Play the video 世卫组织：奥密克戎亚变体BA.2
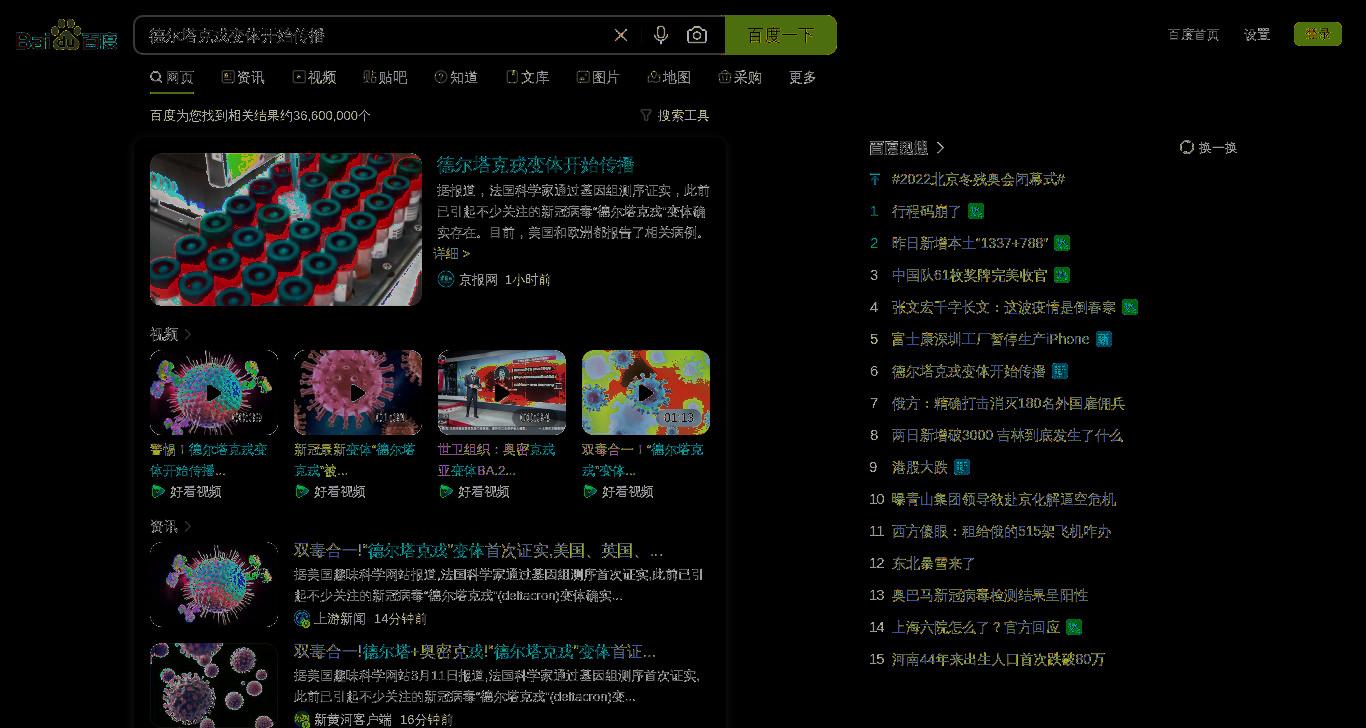 [502, 392]
